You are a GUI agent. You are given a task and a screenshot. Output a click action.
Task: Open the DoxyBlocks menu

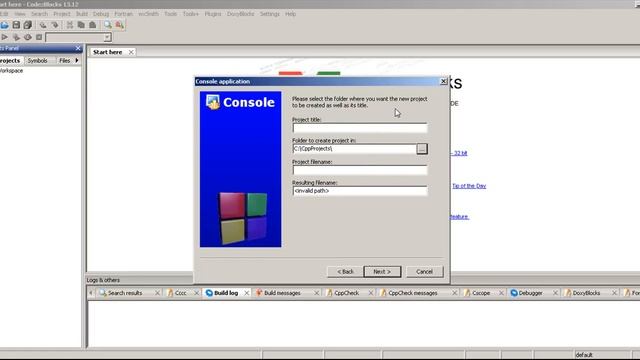[240, 14]
